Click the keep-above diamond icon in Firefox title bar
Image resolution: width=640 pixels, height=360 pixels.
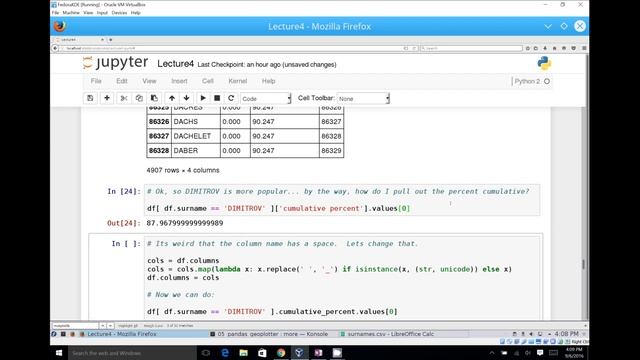pyautogui.click(x=564, y=26)
